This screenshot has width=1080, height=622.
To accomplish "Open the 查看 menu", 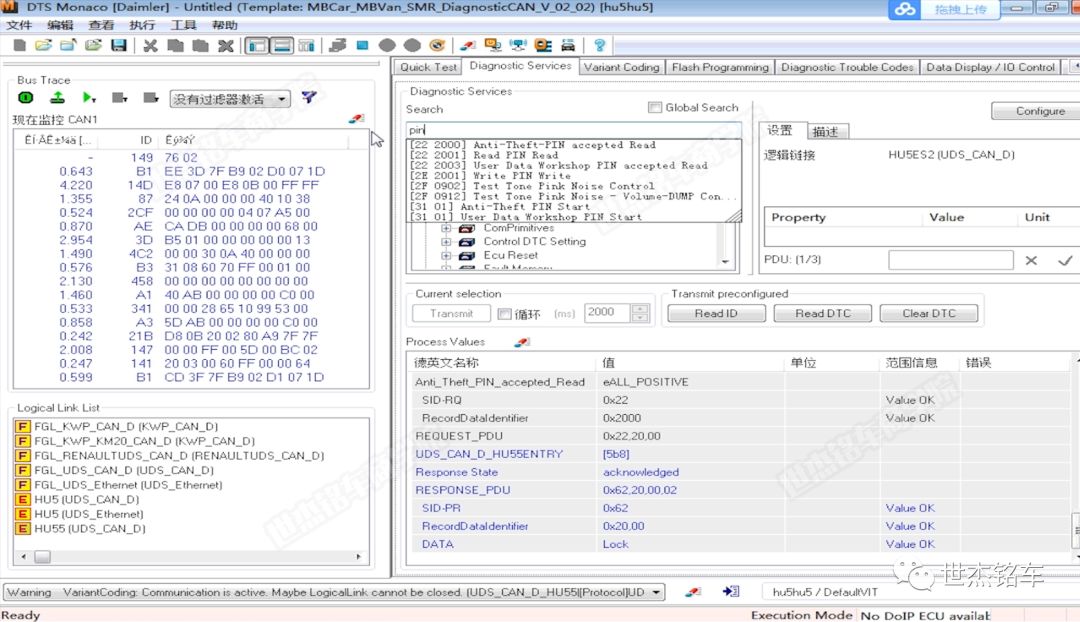I will coord(101,25).
